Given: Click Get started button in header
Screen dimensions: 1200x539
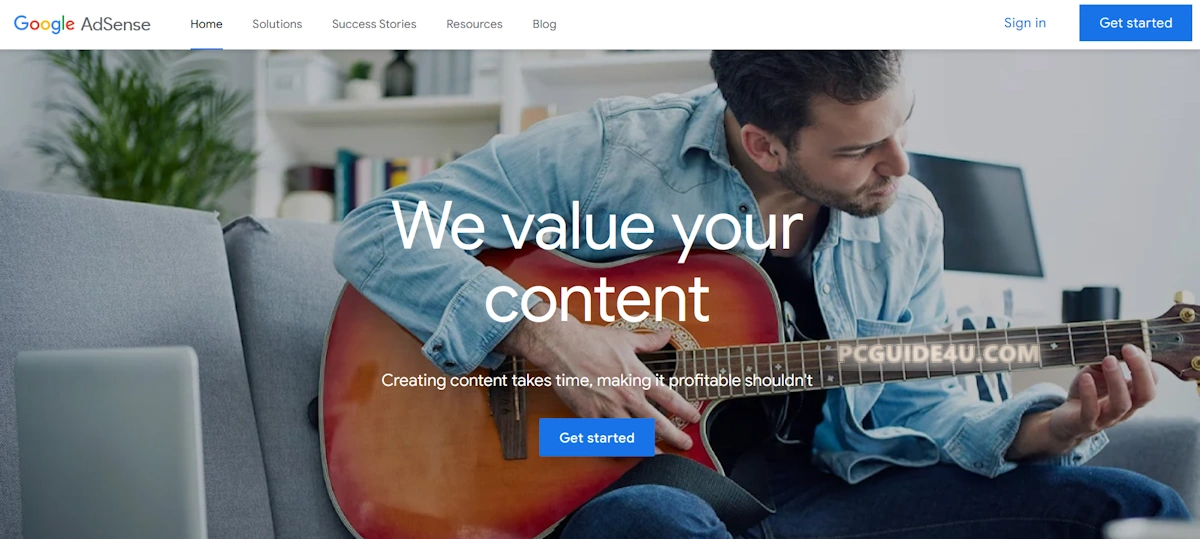Looking at the screenshot, I should [1135, 23].
